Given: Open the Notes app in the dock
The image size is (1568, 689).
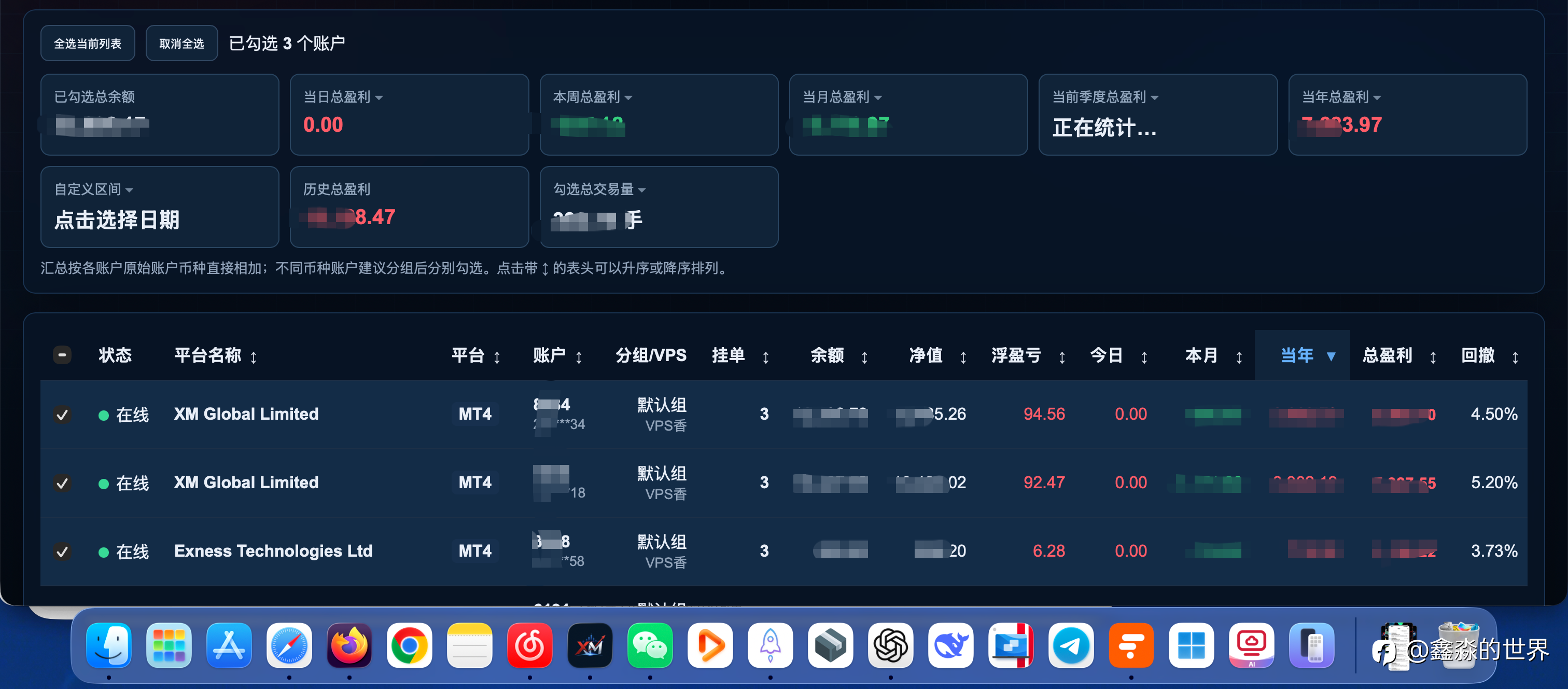Looking at the screenshot, I should point(470,645).
